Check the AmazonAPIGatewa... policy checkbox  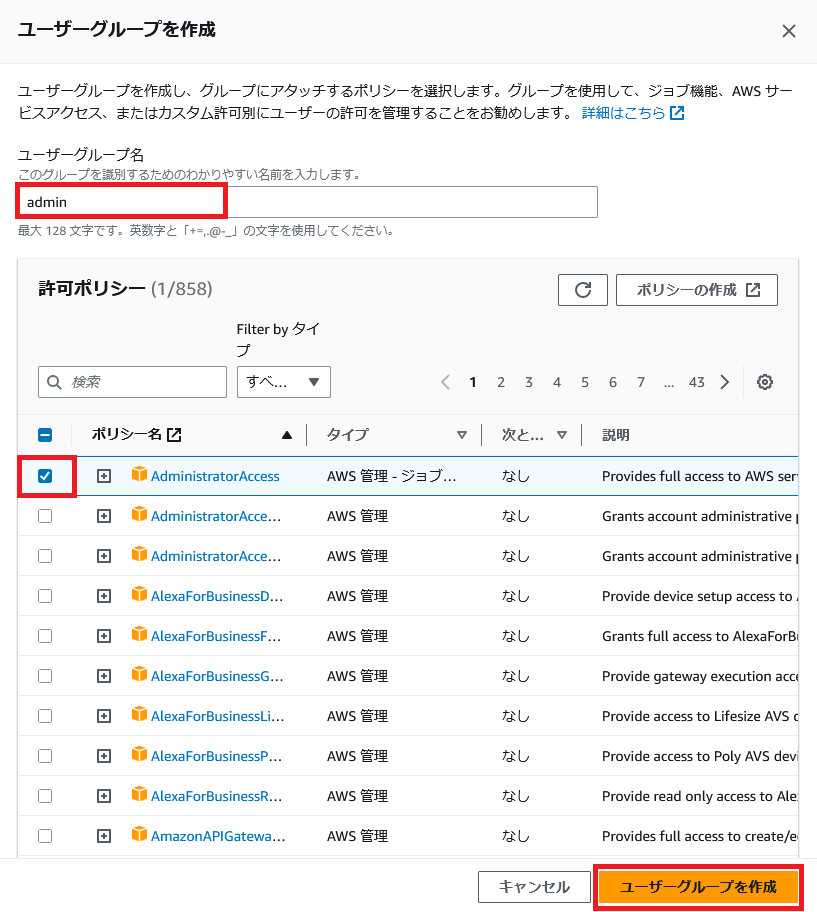tap(45, 836)
